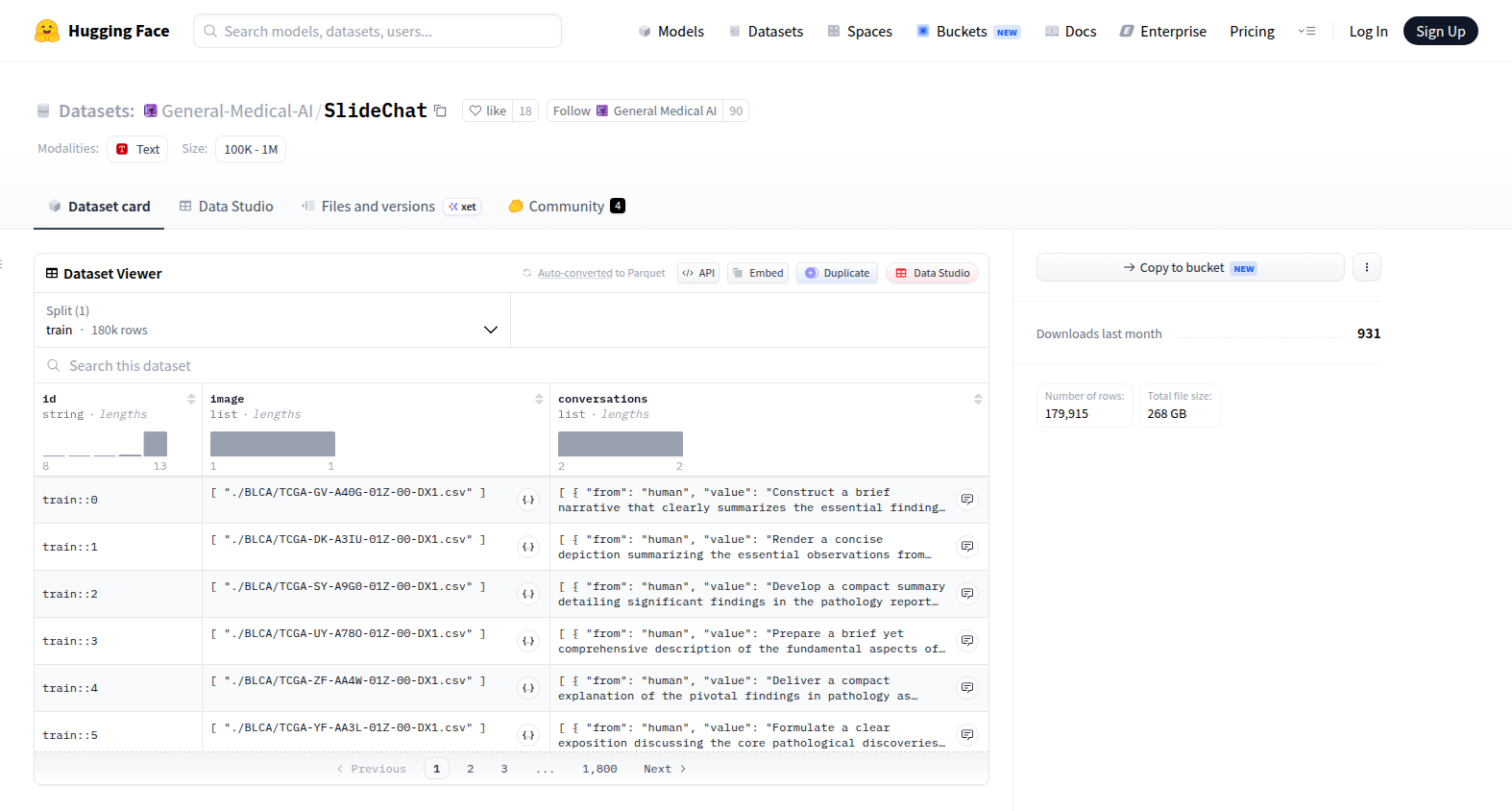Click the 100K - 1M size tag
The height and width of the screenshot is (811, 1512).
tap(251, 149)
